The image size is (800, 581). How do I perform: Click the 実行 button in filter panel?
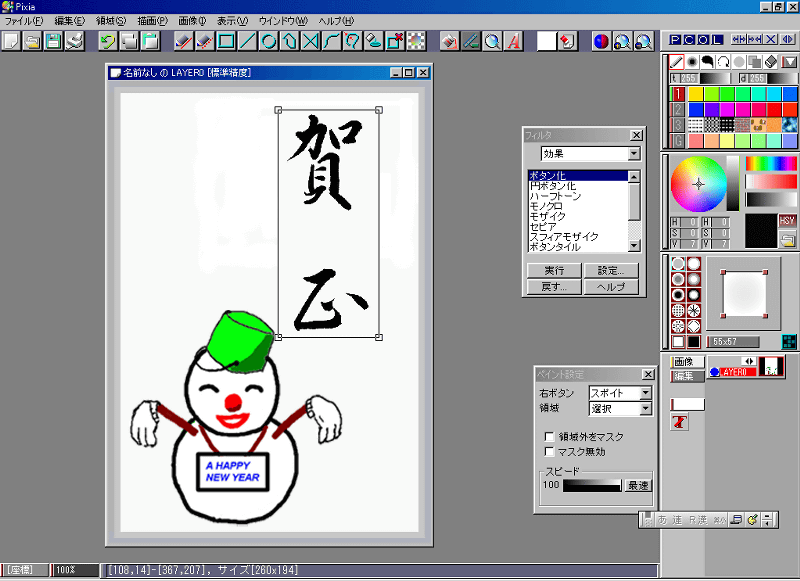coord(553,270)
